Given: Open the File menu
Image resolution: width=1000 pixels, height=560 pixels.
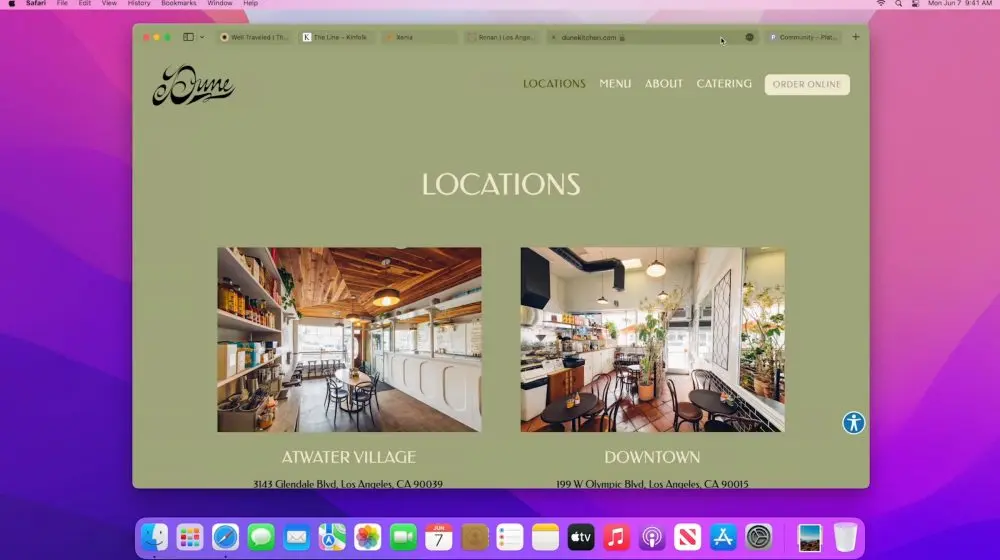Looking at the screenshot, I should click(x=62, y=3).
